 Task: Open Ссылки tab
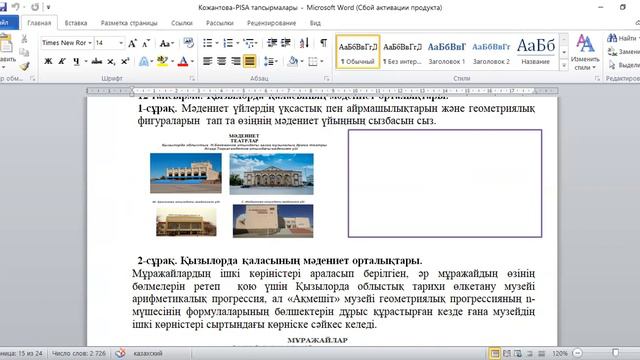point(182,23)
